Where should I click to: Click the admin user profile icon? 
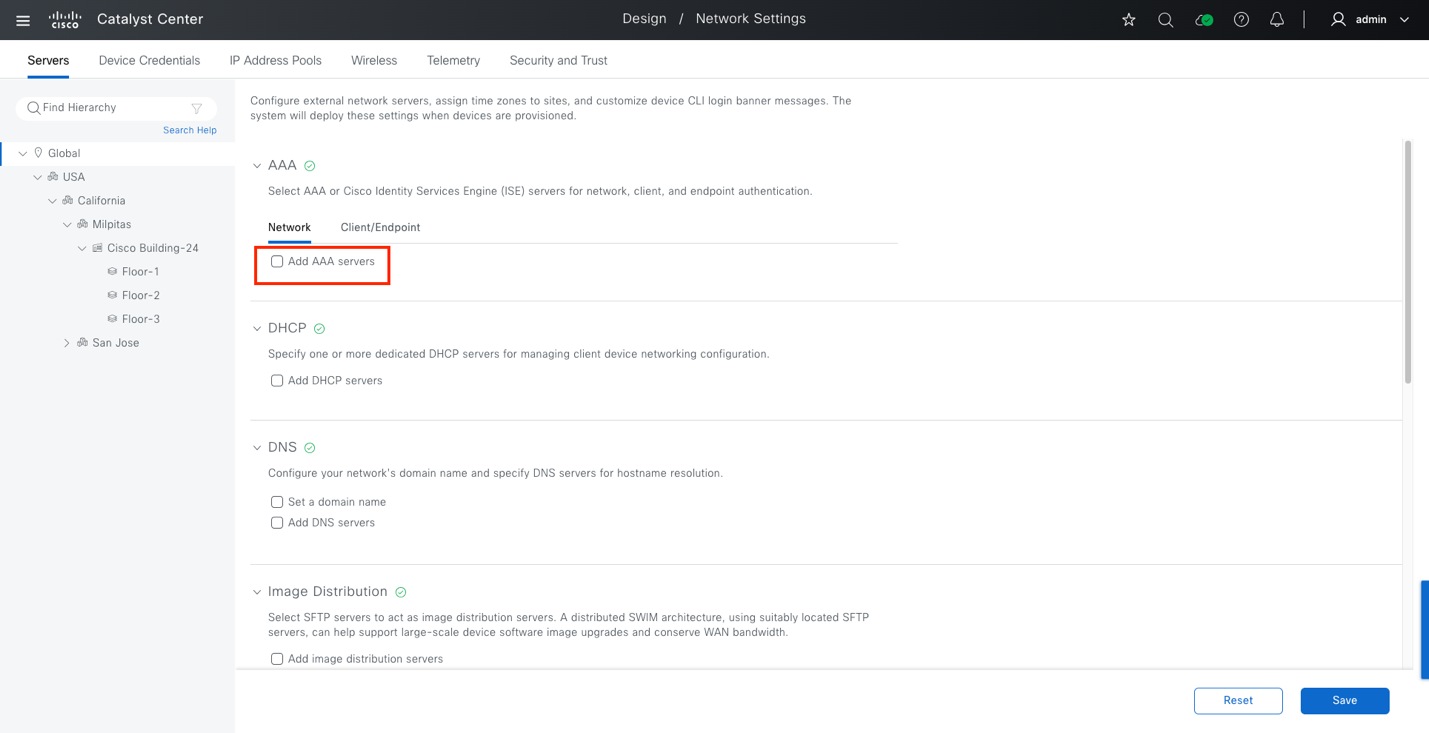[x=1335, y=18]
